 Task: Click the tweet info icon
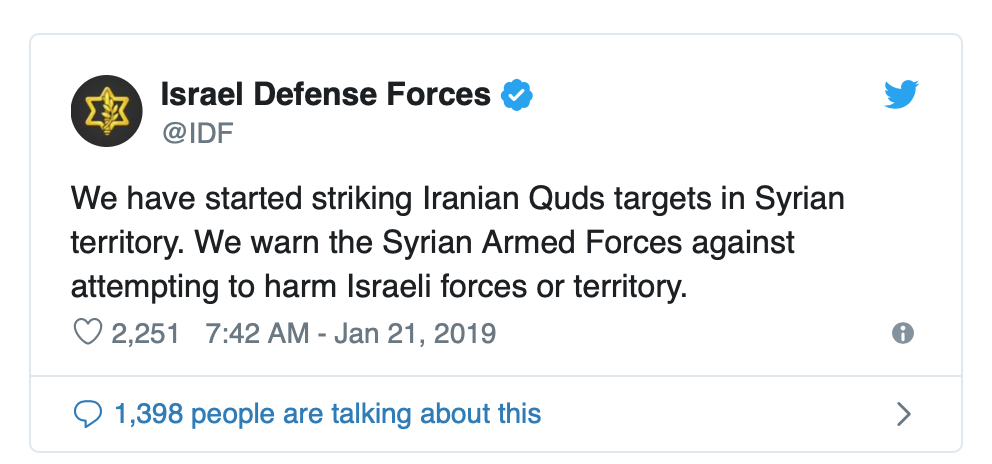coord(902,334)
